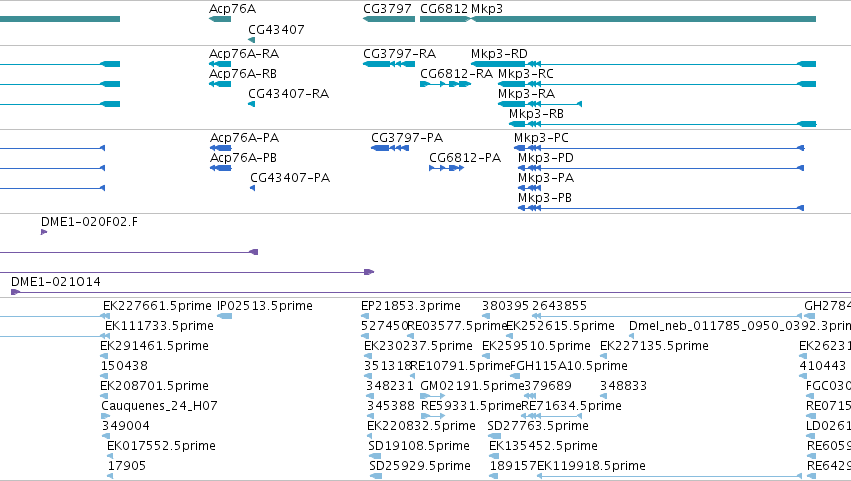Click feature 348833
The image size is (851, 481).
pyautogui.click(x=623, y=387)
